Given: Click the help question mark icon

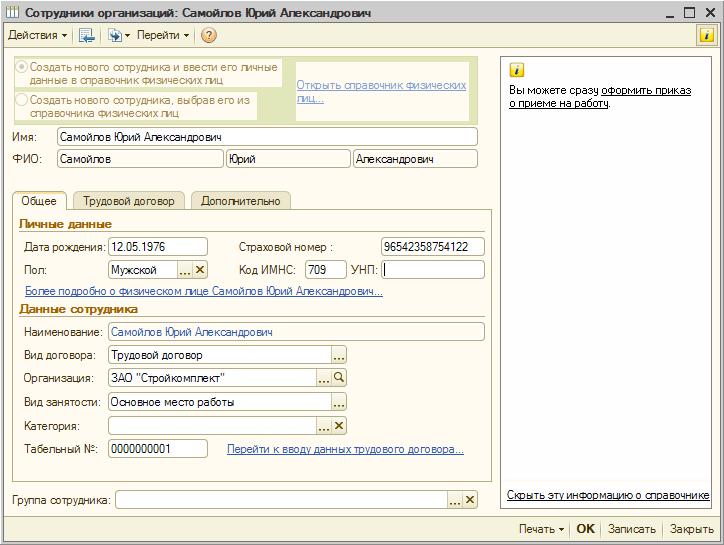Looking at the screenshot, I should [x=209, y=35].
